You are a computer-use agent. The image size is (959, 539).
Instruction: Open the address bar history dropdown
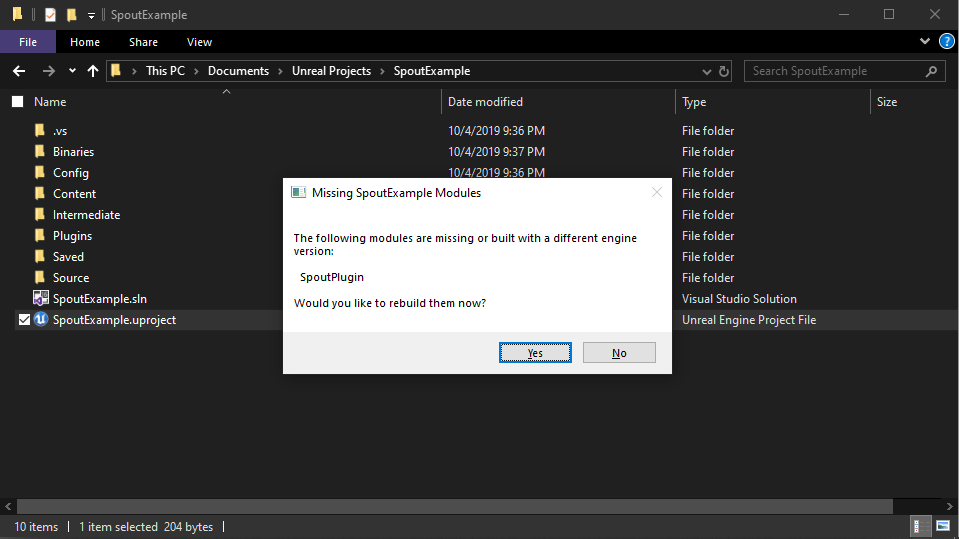pos(706,72)
